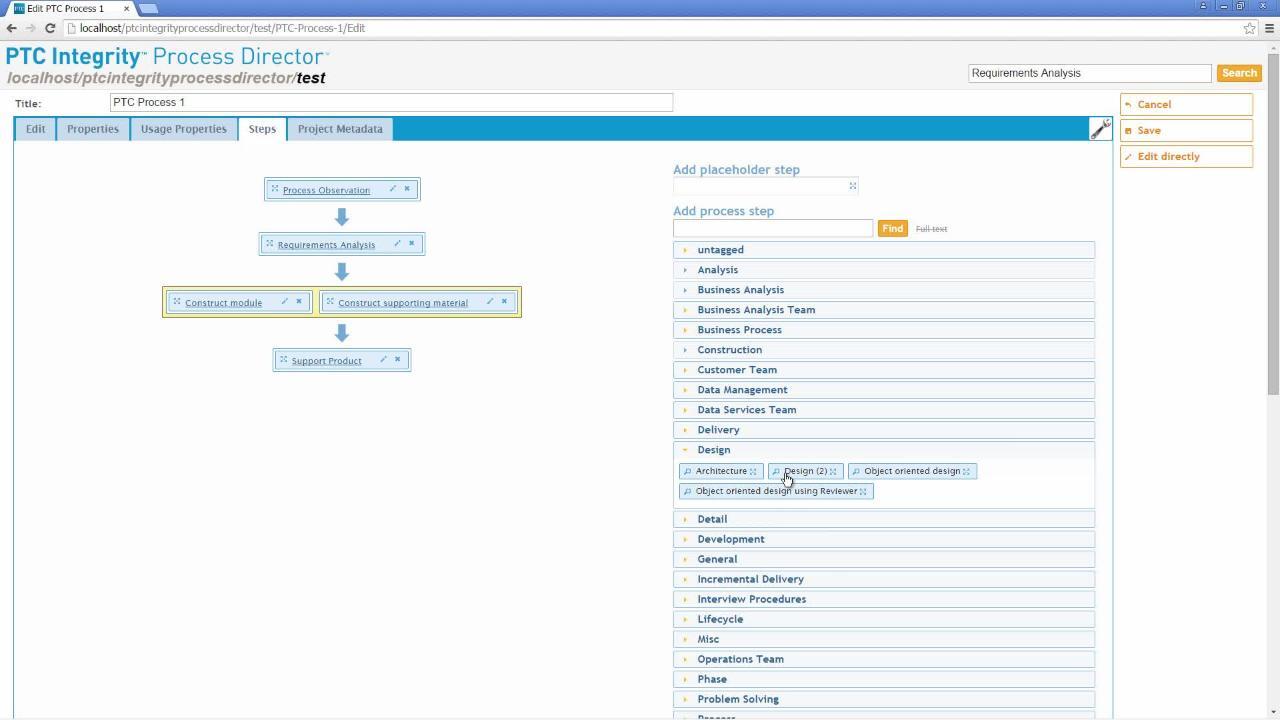The image size is (1280, 720).
Task: Click drag handle of Construct supporting material
Action: (x=330, y=301)
